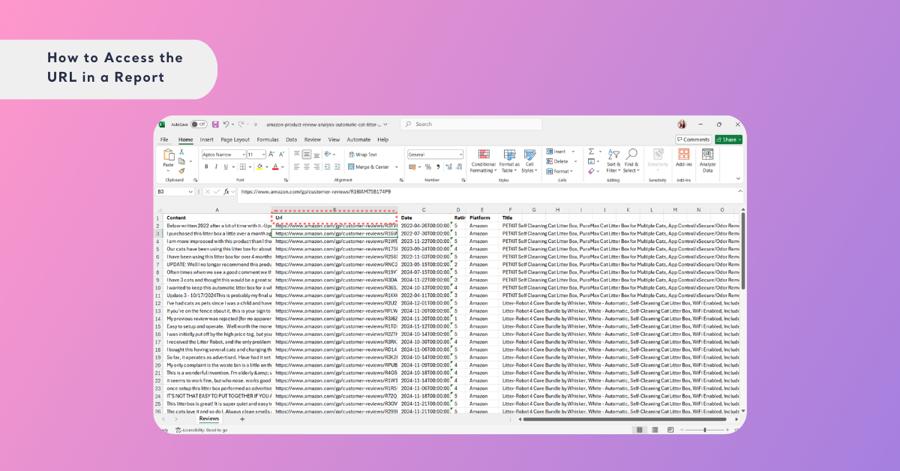Click Decrease Font Size icon

tap(281, 154)
